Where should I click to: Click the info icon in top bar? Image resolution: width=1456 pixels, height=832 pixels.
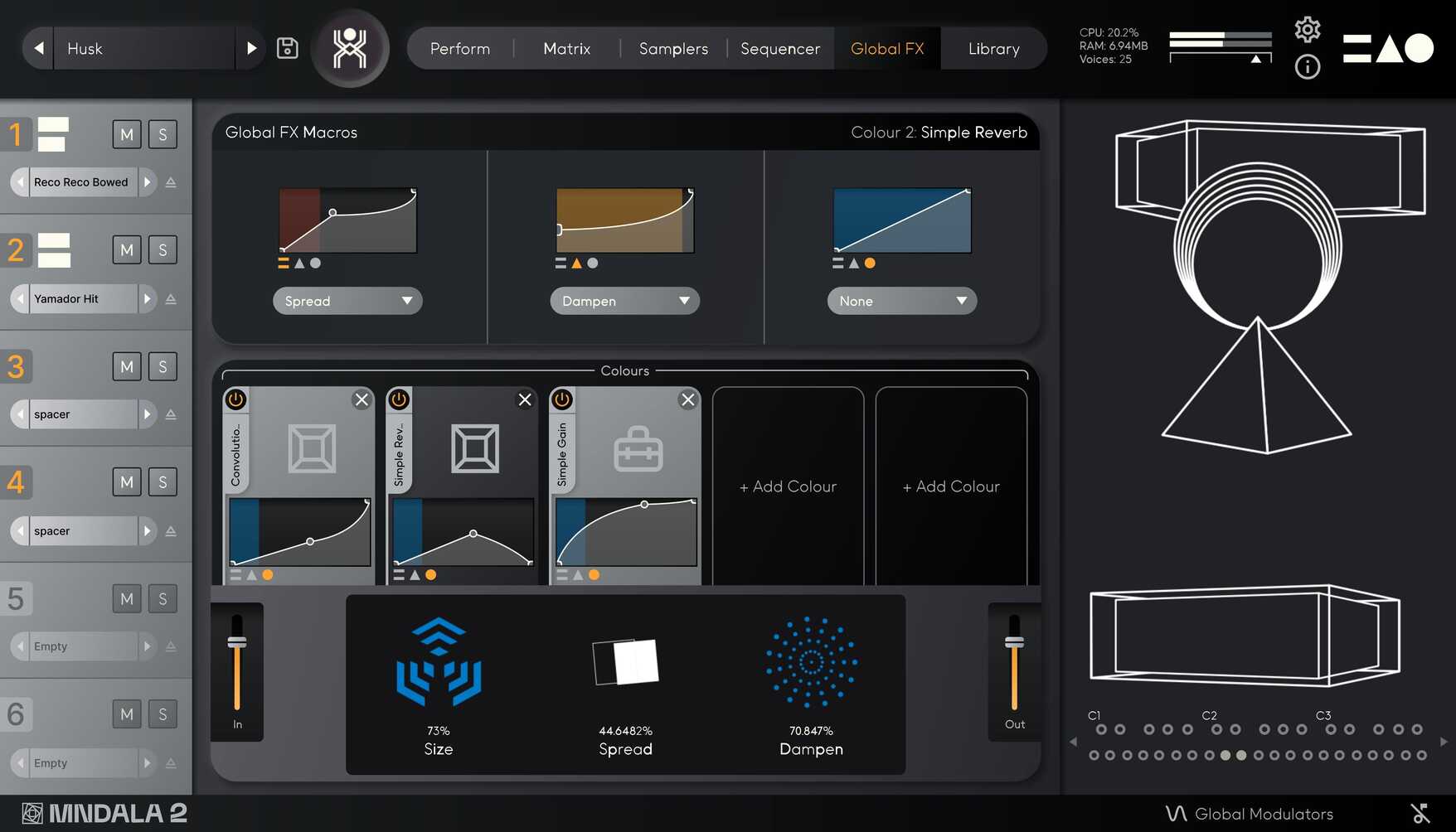pyautogui.click(x=1307, y=66)
